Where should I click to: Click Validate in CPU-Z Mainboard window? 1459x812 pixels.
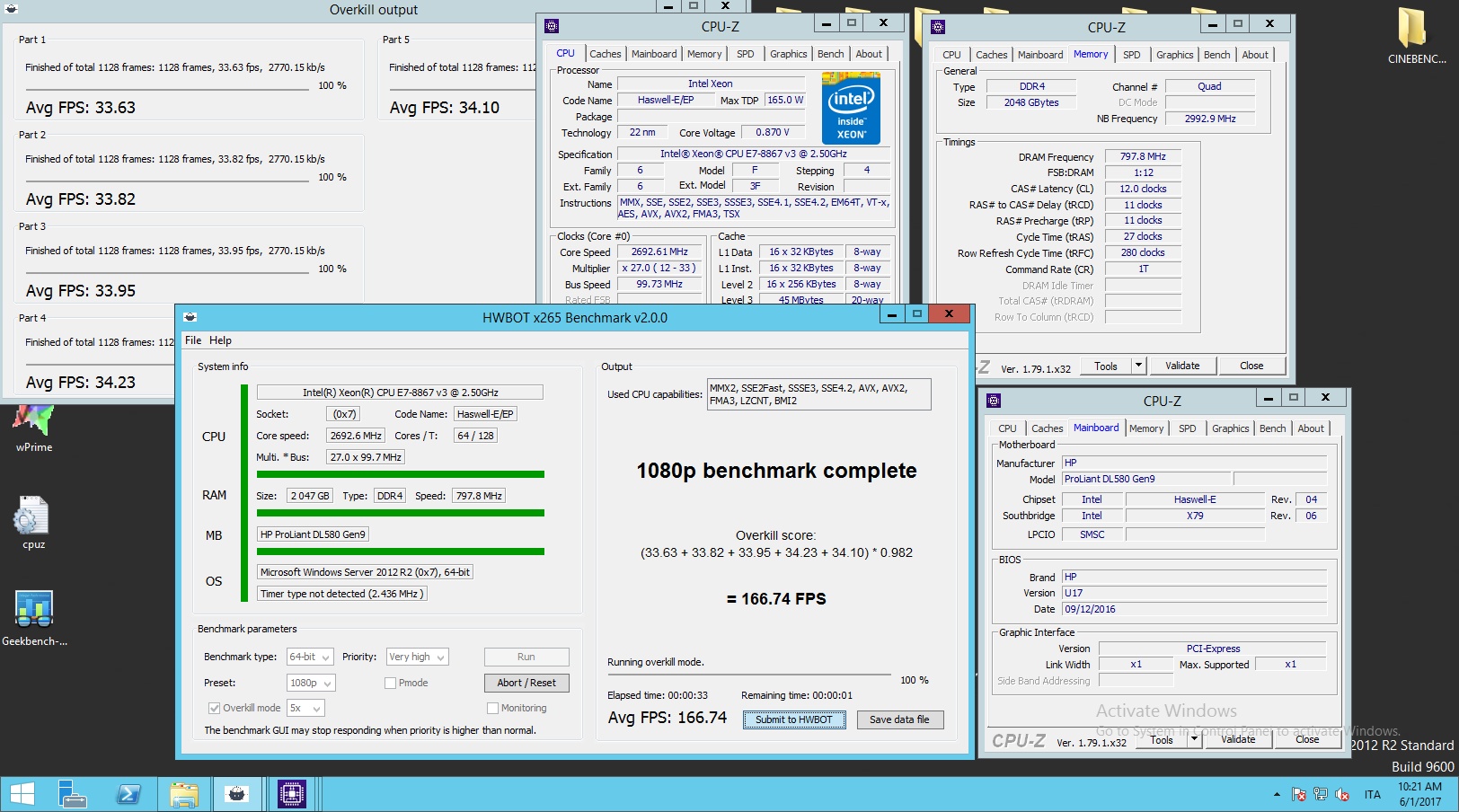(1238, 739)
